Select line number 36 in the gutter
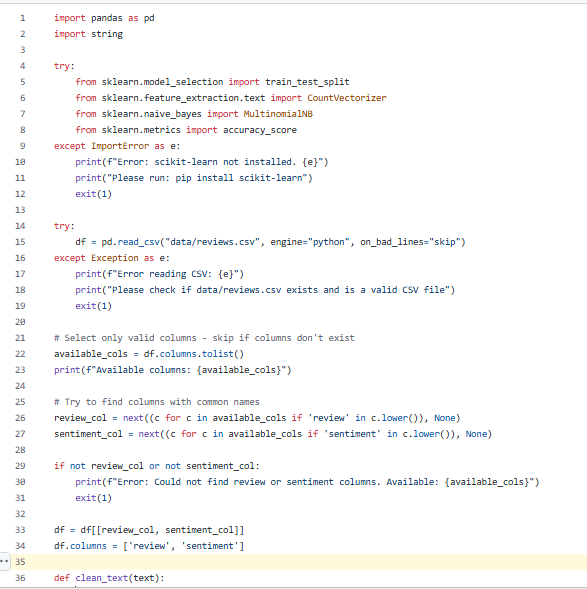The width and height of the screenshot is (587, 589). 20,578
